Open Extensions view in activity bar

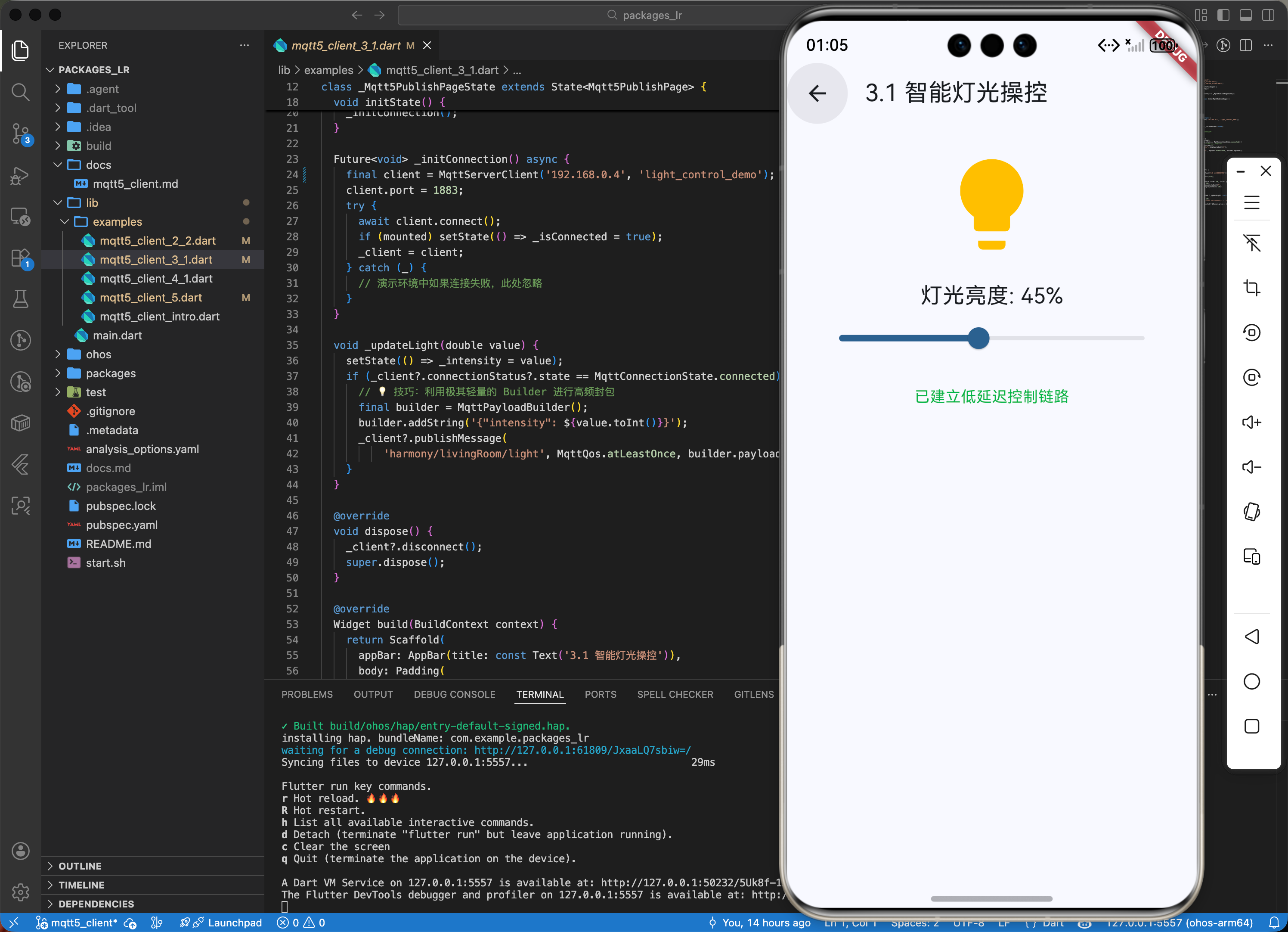click(20, 258)
